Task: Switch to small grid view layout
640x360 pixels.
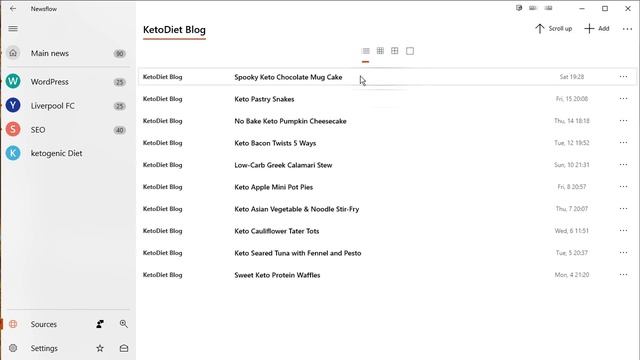Action: [380, 51]
